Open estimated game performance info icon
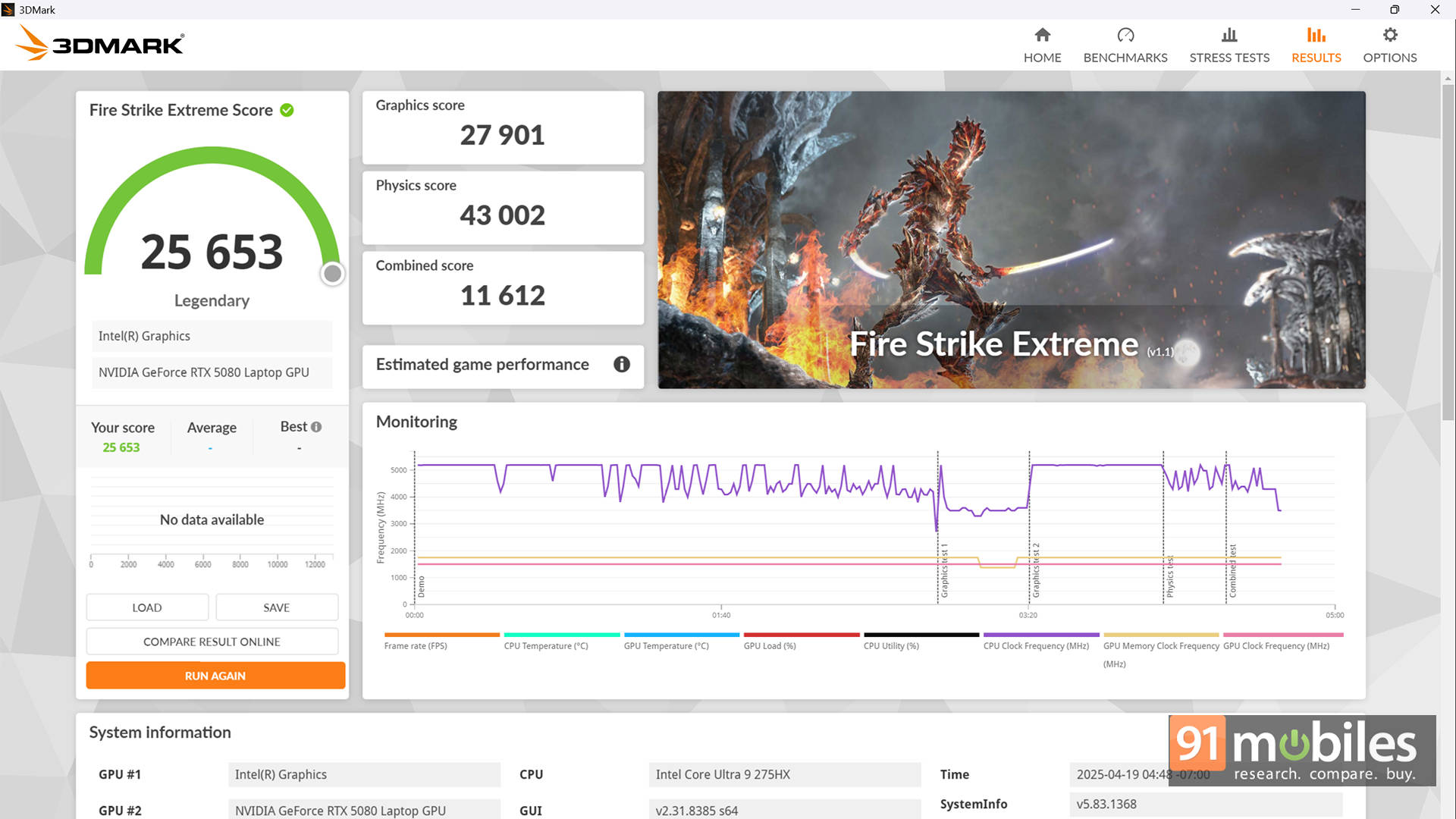Screen dimensions: 1456x819 pos(622,365)
